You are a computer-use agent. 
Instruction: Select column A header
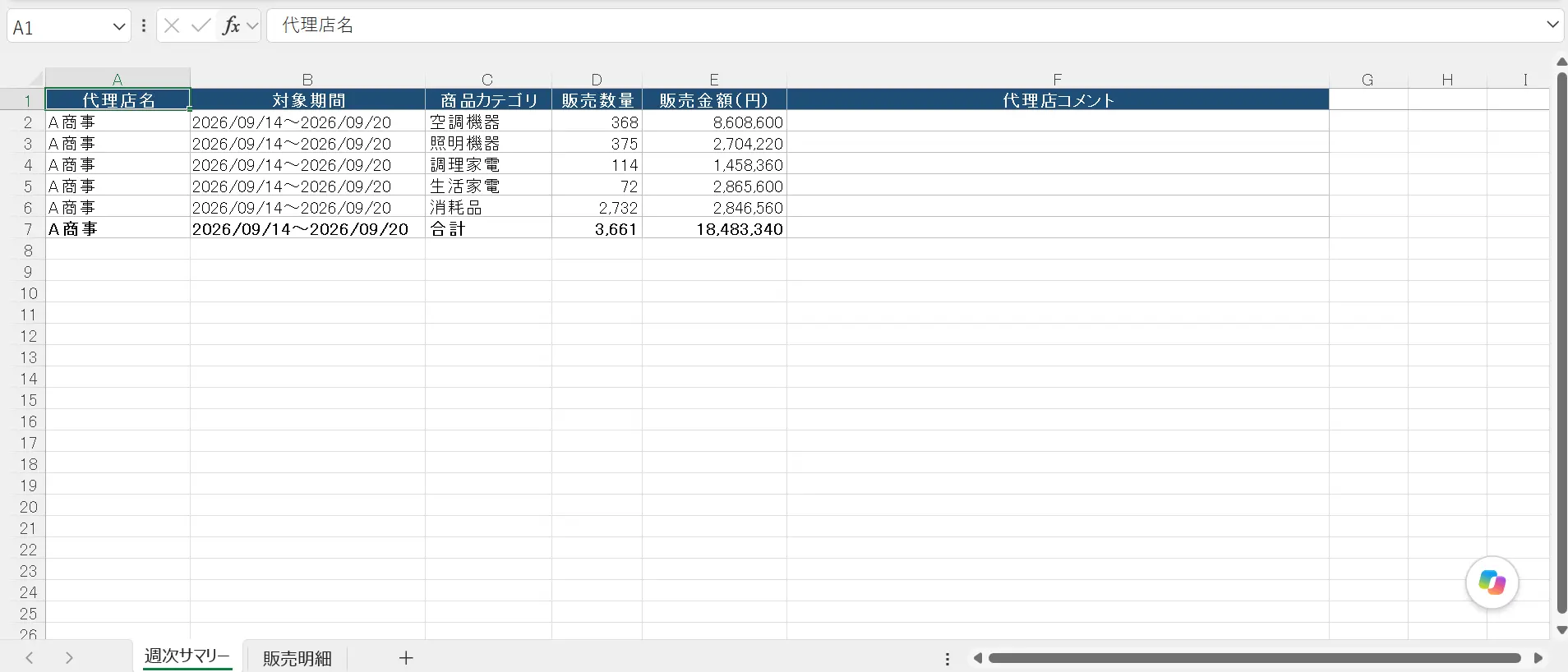coord(118,79)
